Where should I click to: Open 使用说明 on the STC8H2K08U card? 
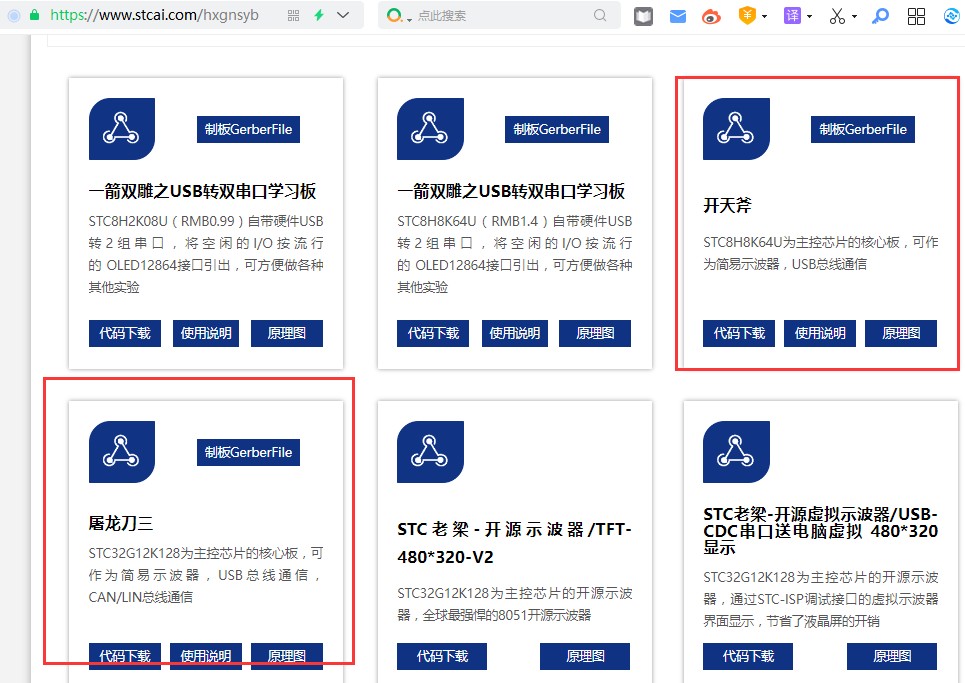206,333
